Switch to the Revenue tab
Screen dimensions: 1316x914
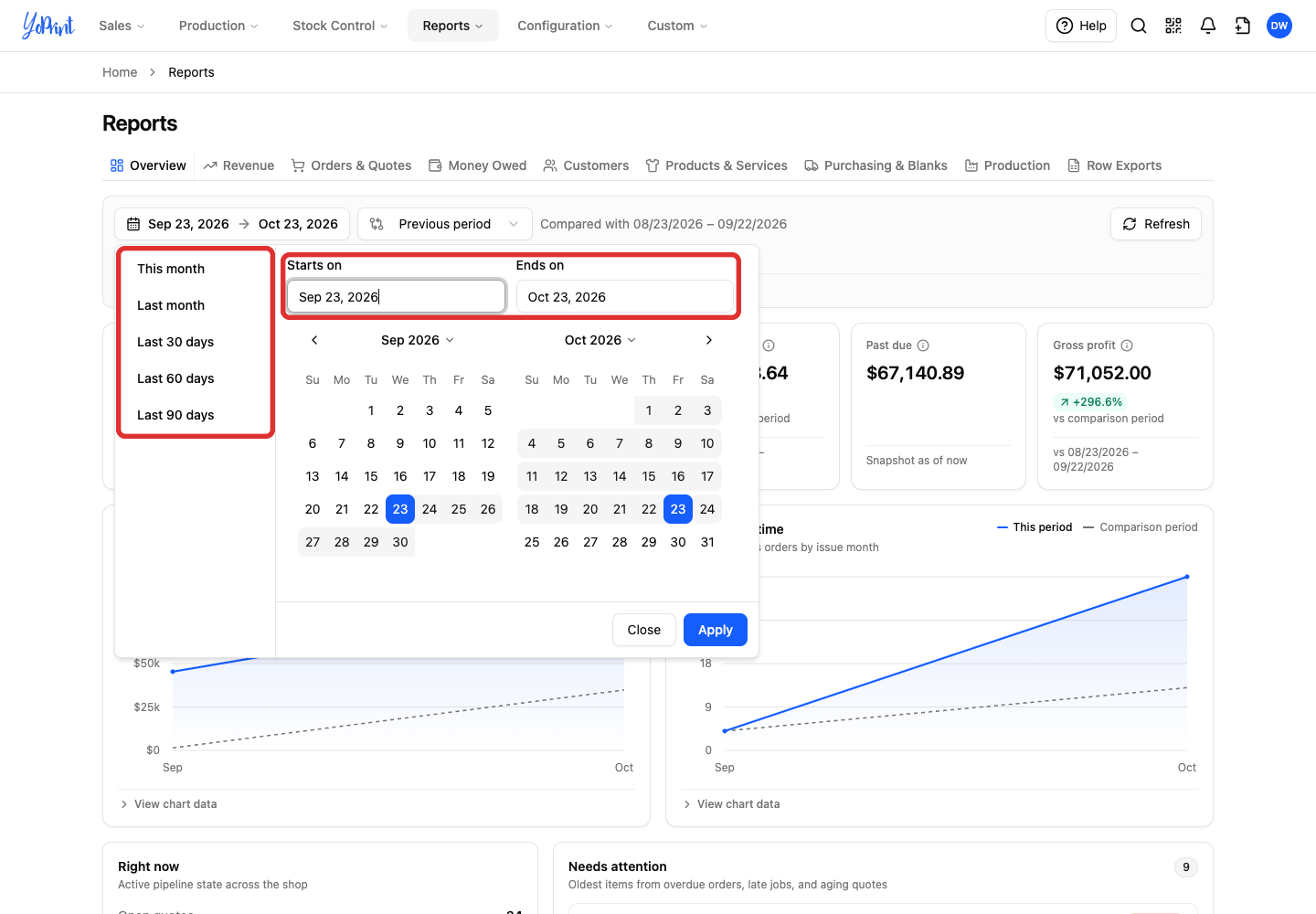pos(239,165)
